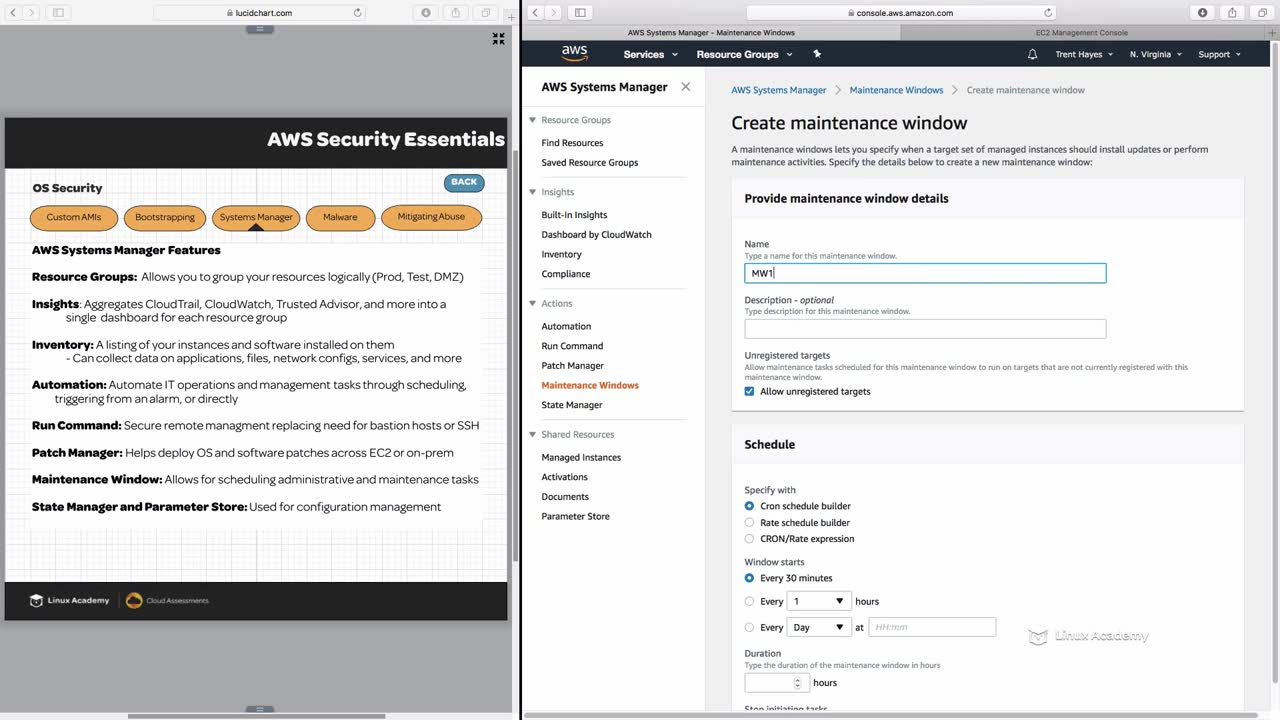Click the share icon in the AWS console window
The height and width of the screenshot is (720, 1280).
pyautogui.click(x=1233, y=13)
